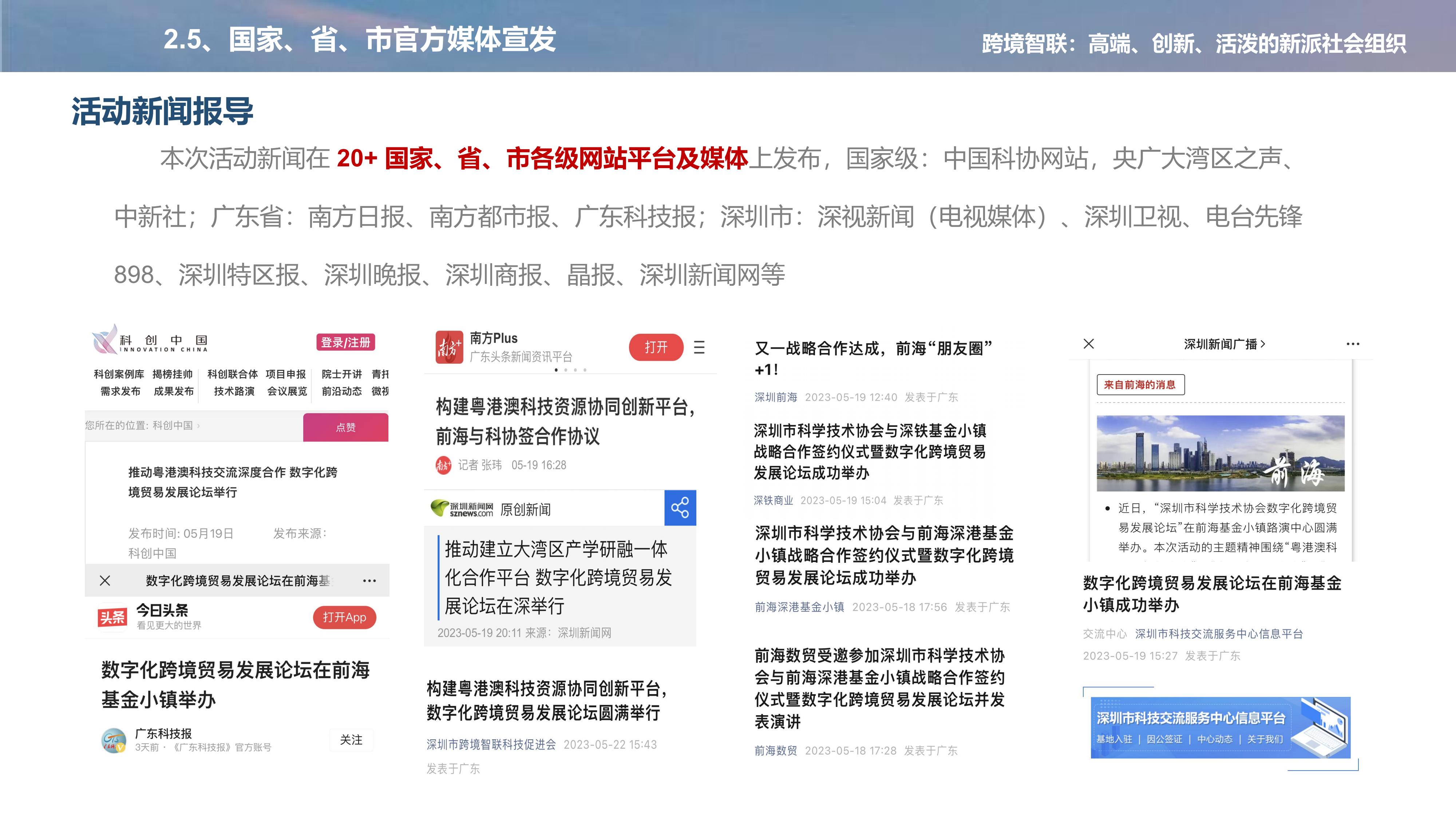Open the 南方Plus hamburger menu icon

pyautogui.click(x=699, y=347)
